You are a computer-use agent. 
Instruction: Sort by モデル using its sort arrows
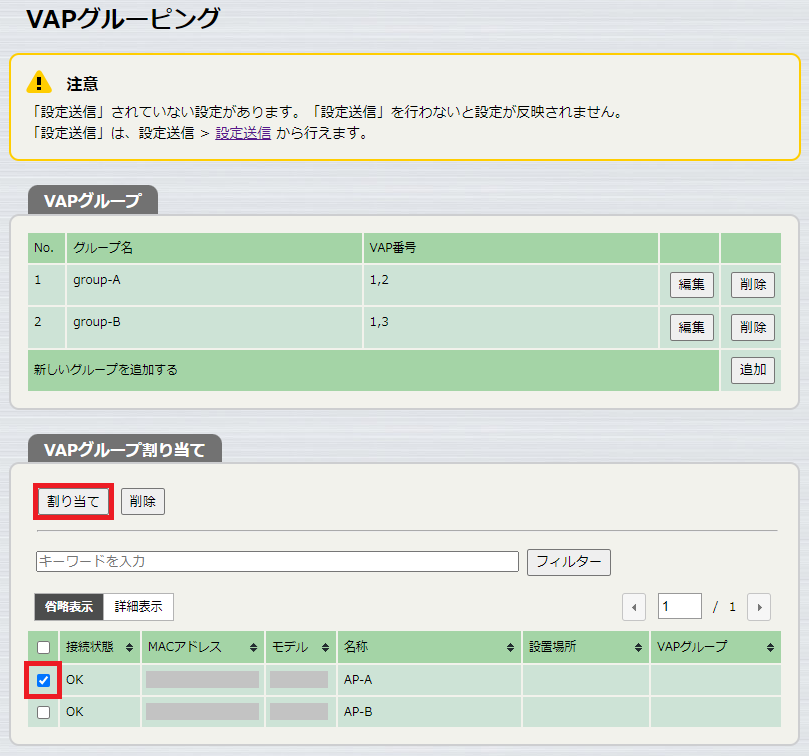click(325, 647)
